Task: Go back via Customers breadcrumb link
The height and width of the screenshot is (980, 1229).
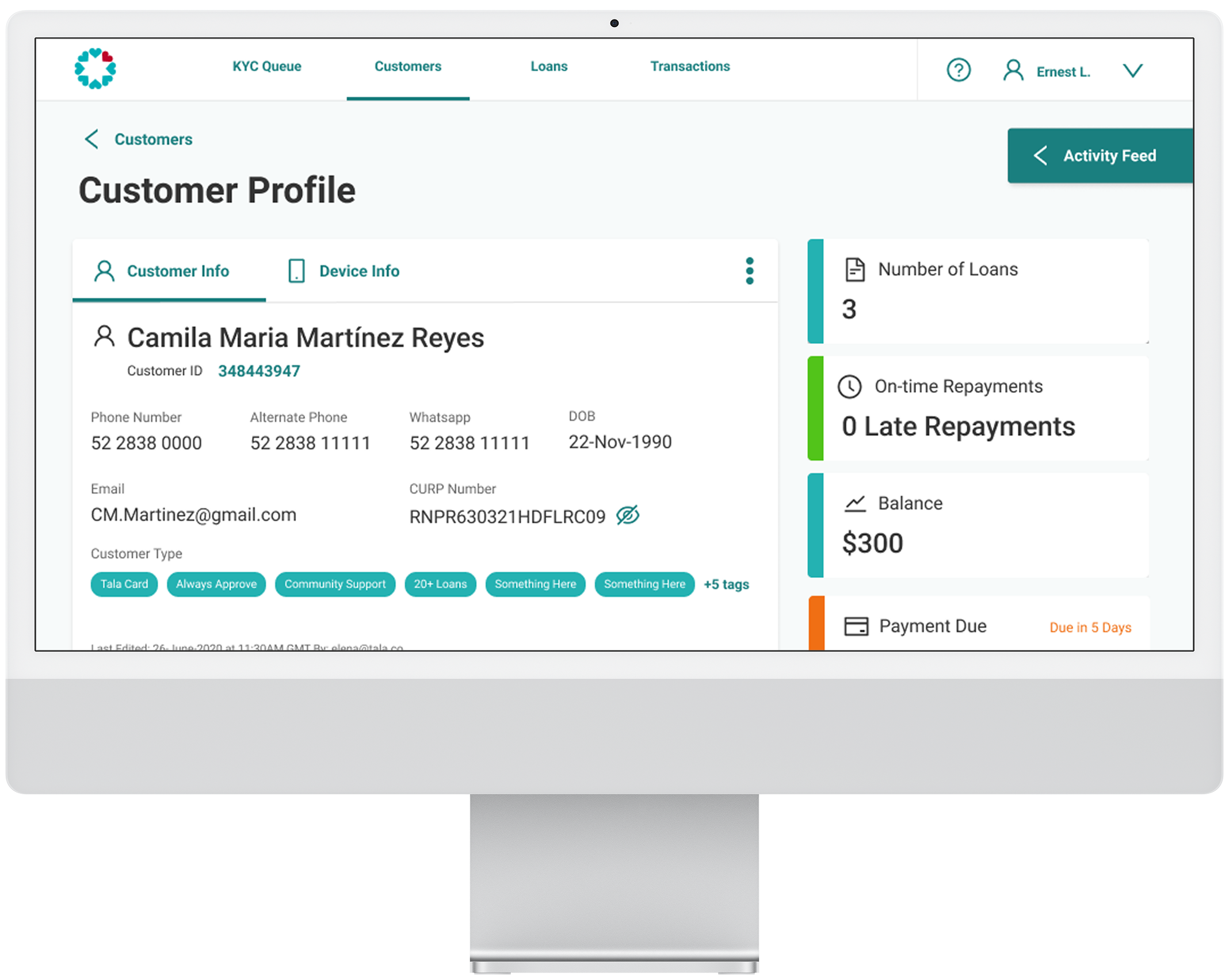Action: (x=153, y=139)
